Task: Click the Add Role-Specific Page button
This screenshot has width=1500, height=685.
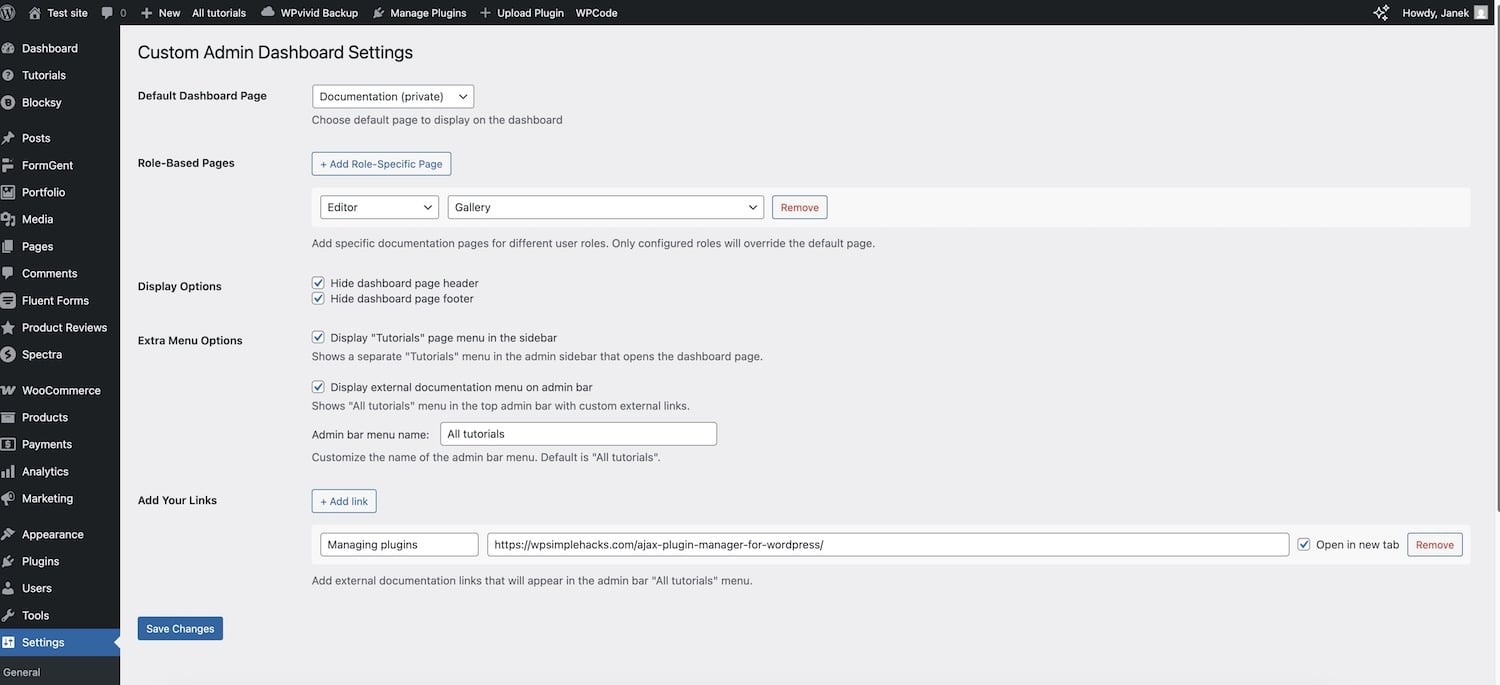Action: pos(381,161)
